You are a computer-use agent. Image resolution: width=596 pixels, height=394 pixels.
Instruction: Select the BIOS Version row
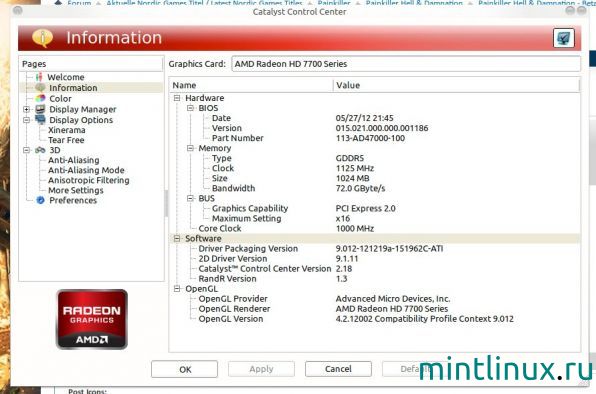(375, 128)
